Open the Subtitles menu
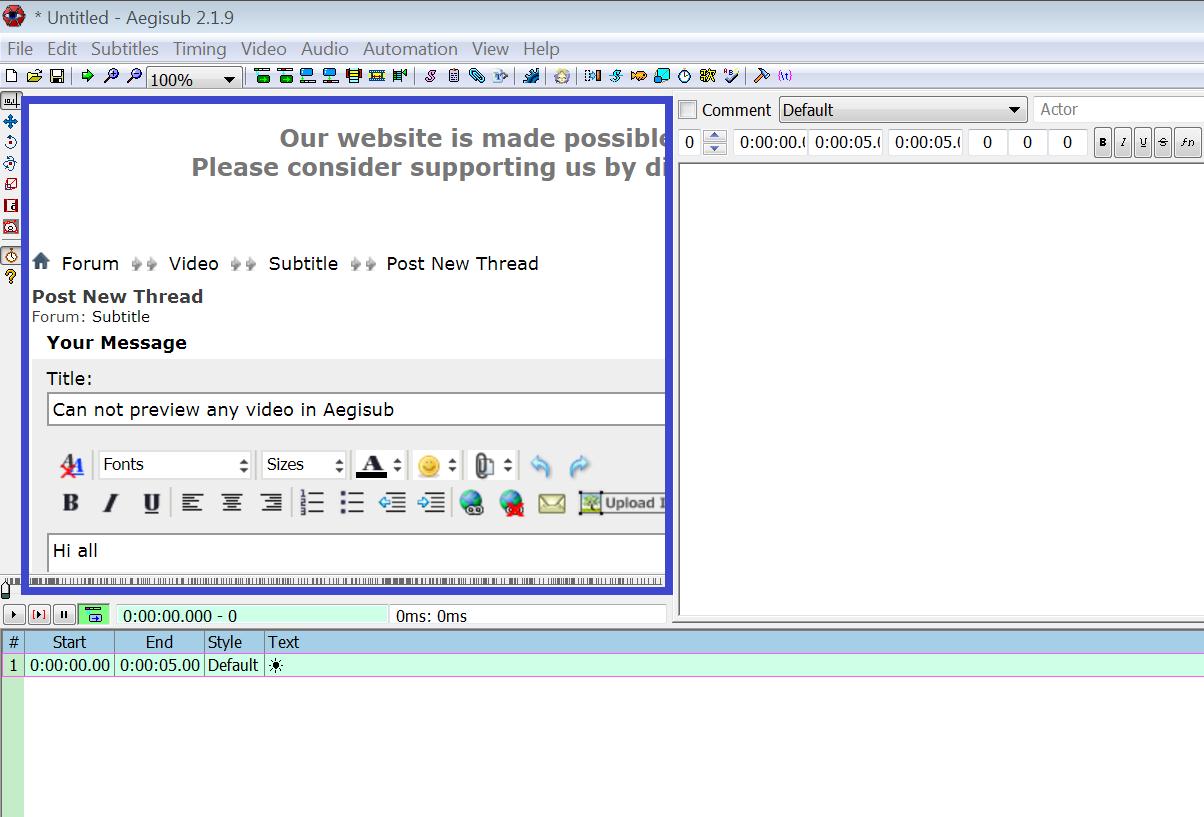This screenshot has width=1204, height=817. click(x=124, y=49)
